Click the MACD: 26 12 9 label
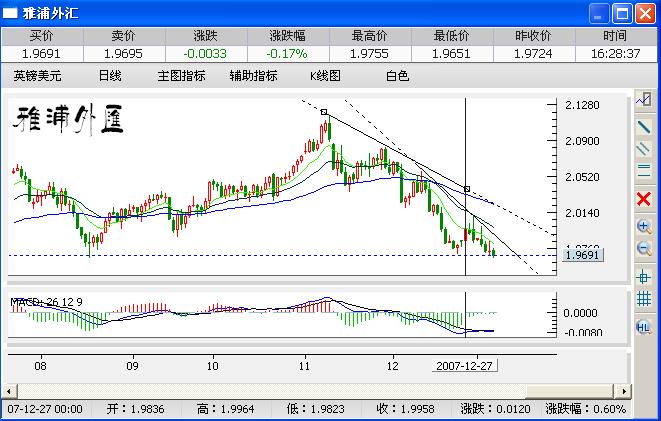The image size is (661, 421). point(46,302)
